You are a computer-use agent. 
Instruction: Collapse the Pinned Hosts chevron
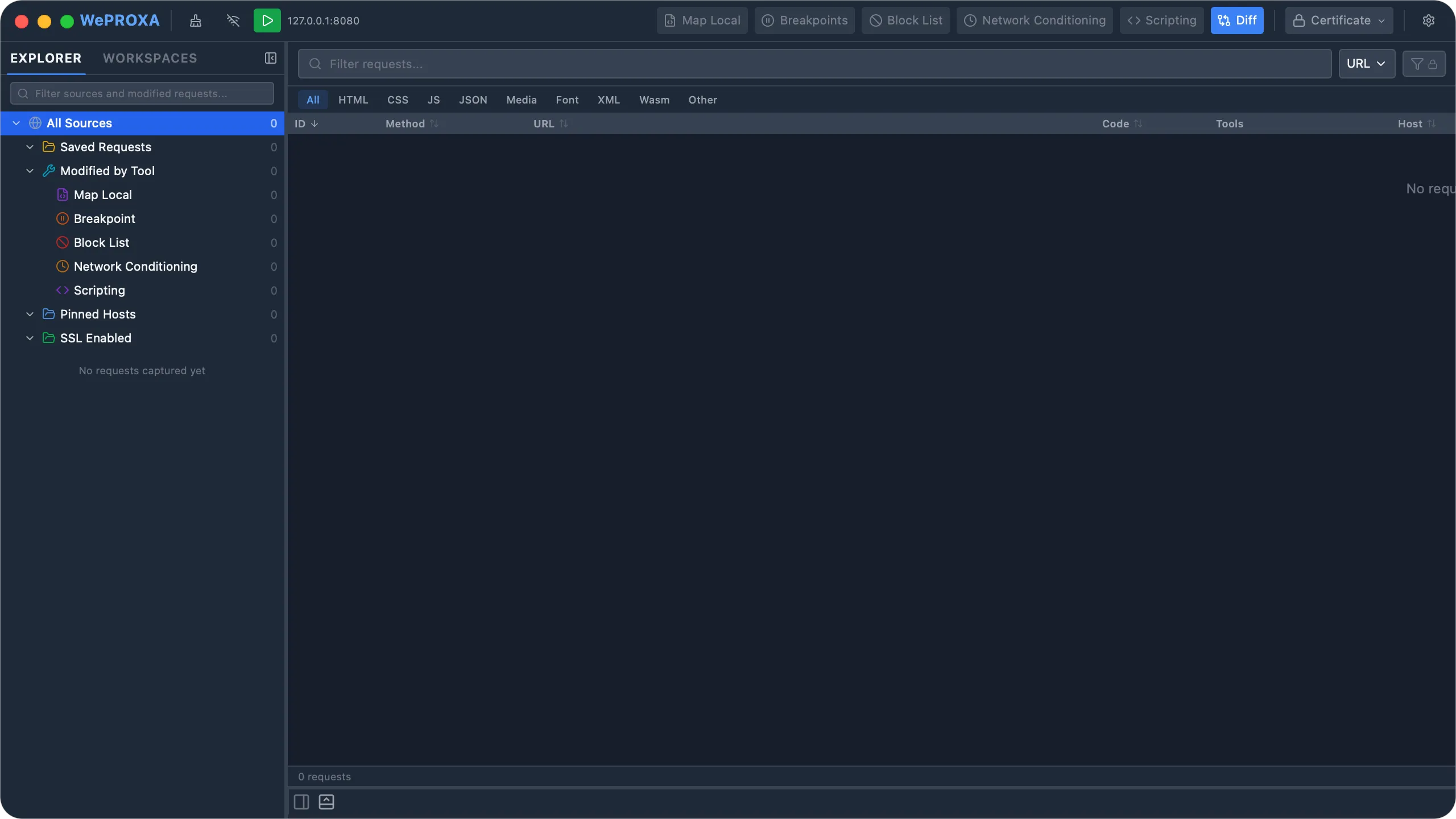click(x=30, y=314)
